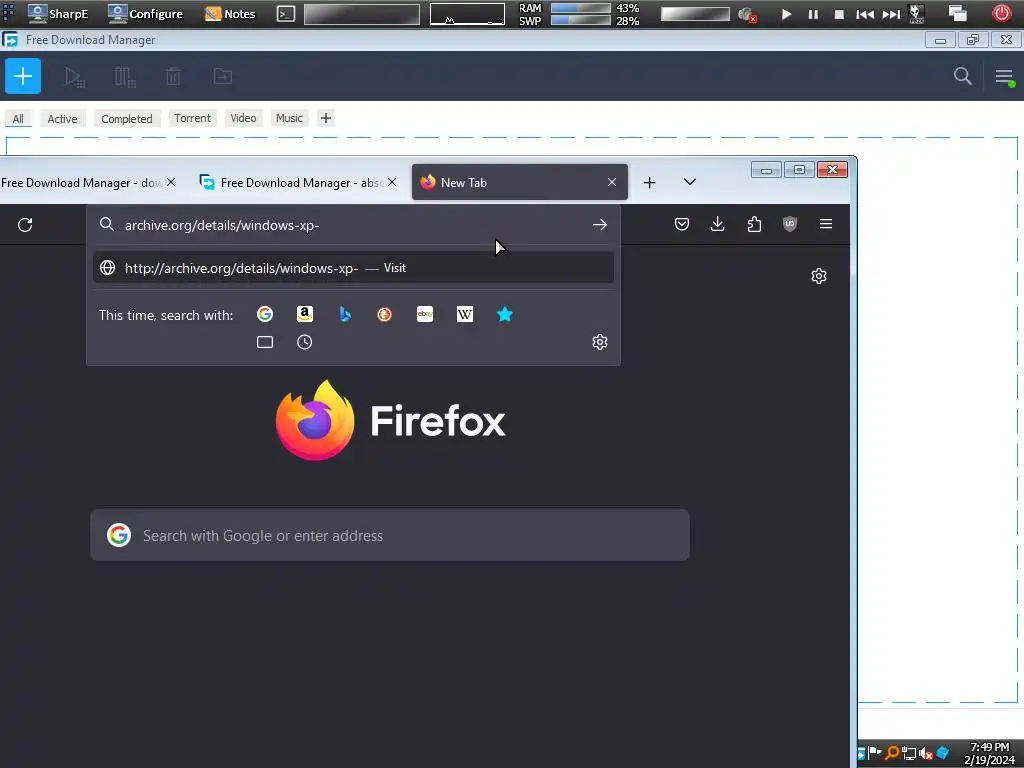This screenshot has height=768, width=1024.
Task: Click the next track button
Action: click(x=891, y=14)
